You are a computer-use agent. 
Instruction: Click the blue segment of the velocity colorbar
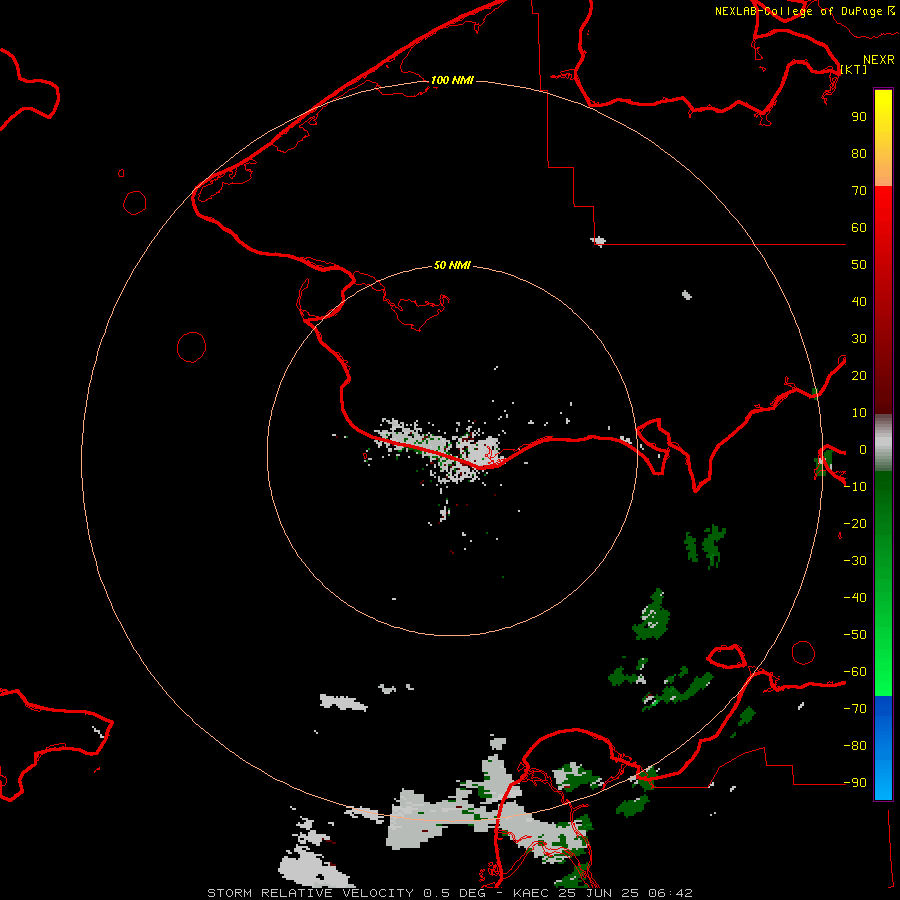click(883, 748)
